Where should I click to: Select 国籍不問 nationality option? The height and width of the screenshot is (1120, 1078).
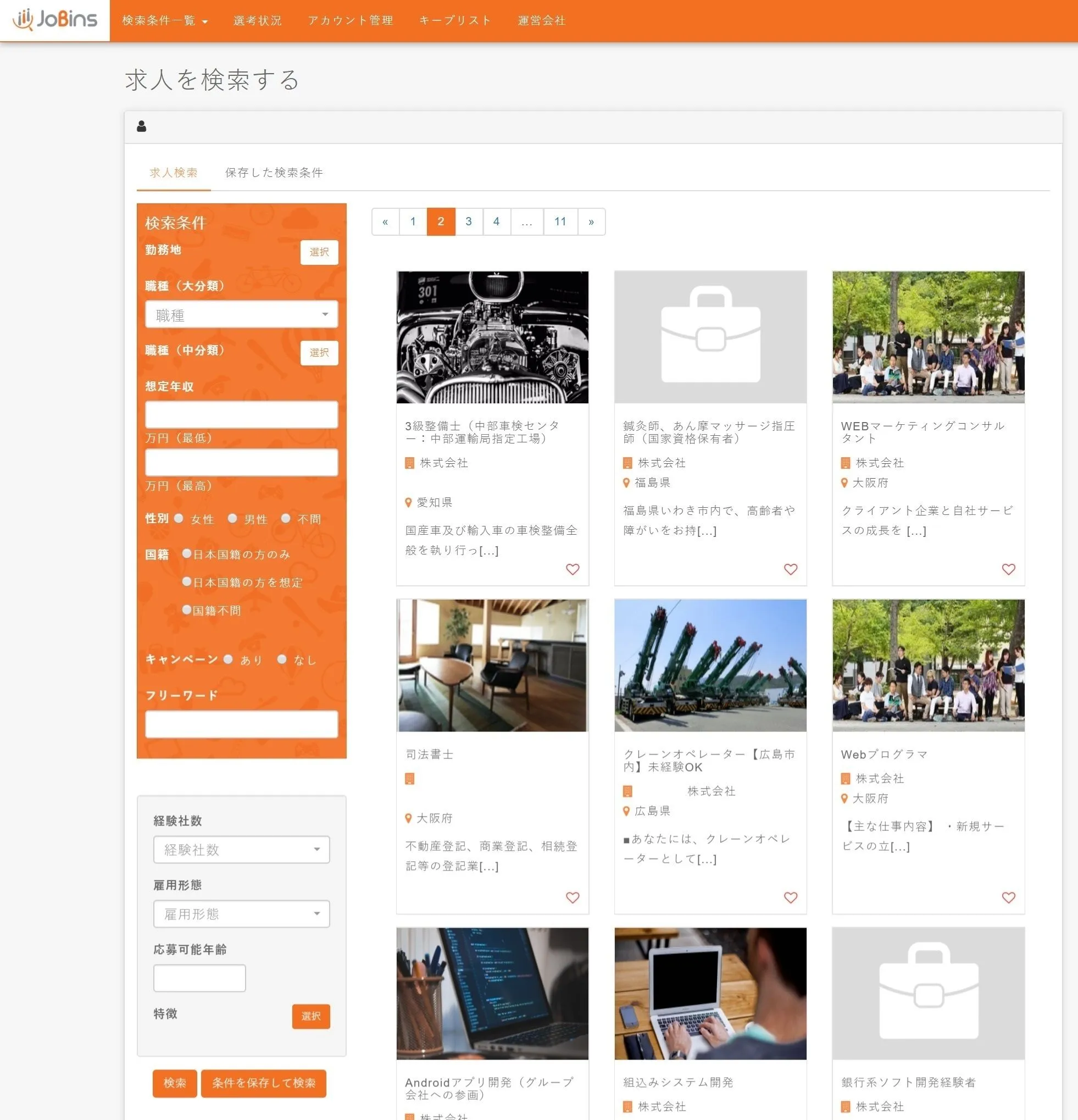pos(186,609)
